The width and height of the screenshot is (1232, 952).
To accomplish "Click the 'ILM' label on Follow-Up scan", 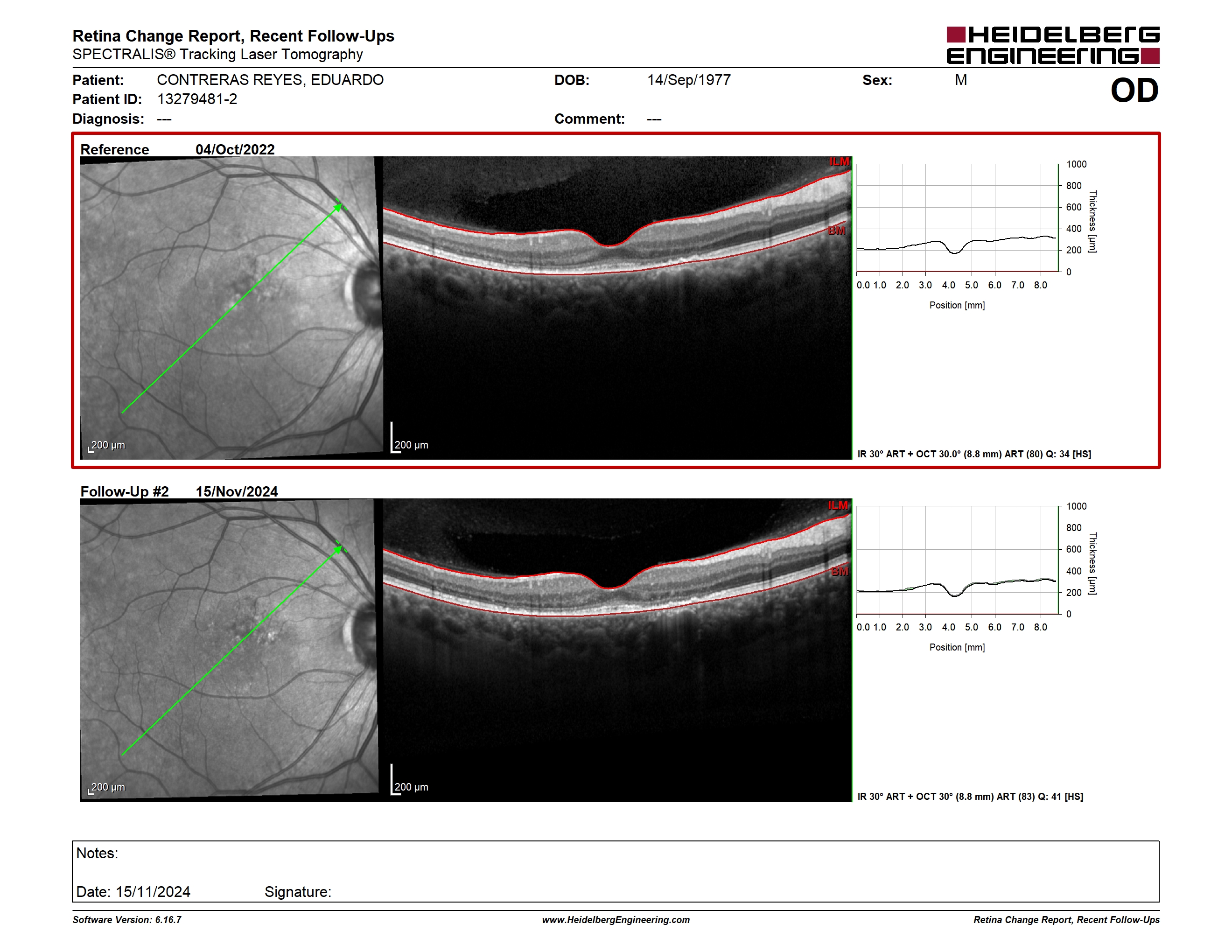I will 838,505.
